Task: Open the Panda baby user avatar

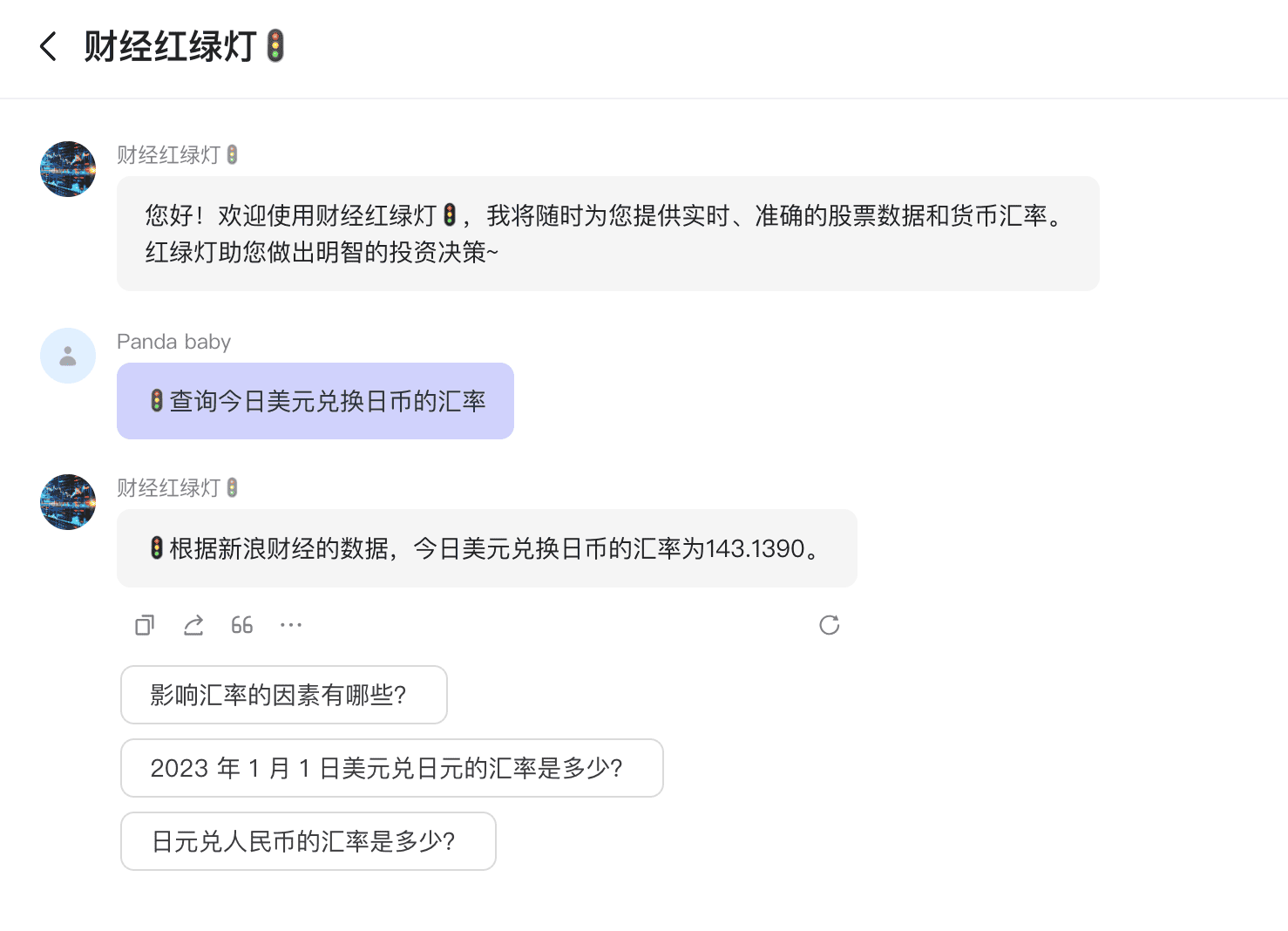Action: tap(68, 356)
